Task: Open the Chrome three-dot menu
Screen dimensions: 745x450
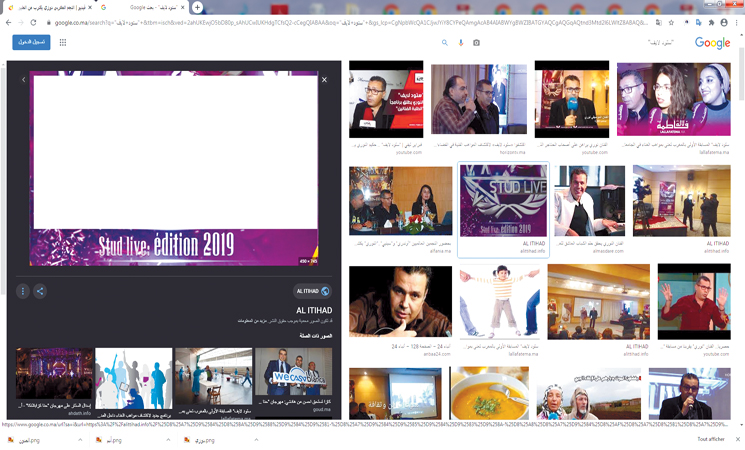Action: 737,22
